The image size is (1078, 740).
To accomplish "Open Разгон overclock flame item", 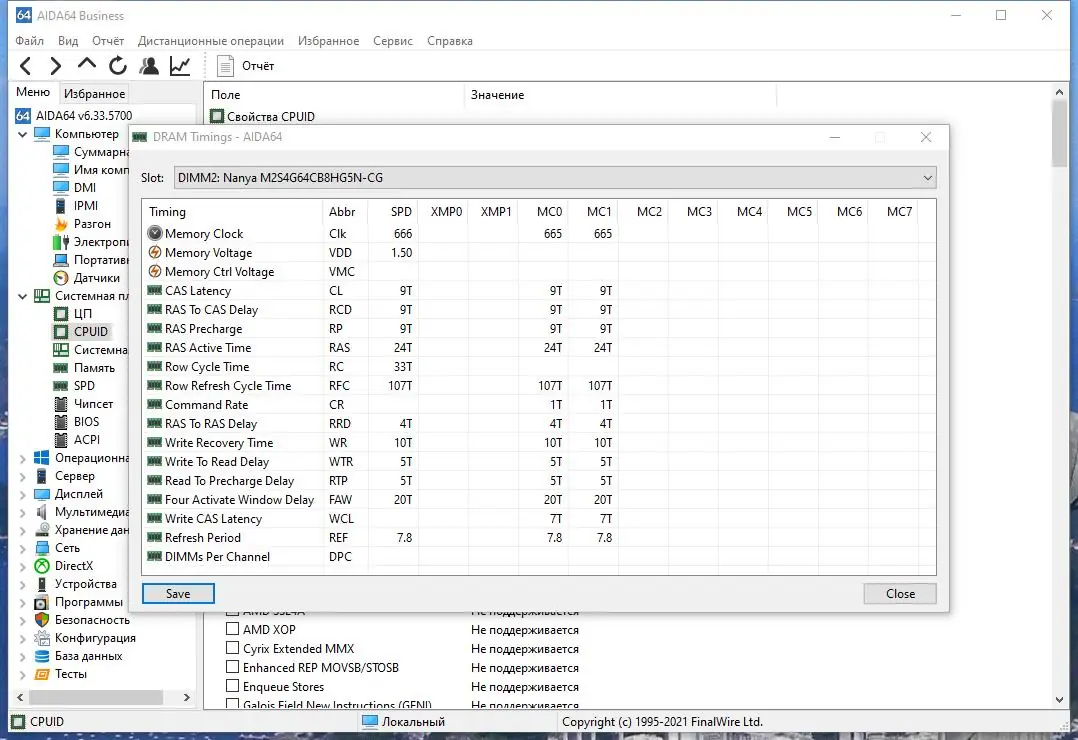I will coord(92,224).
